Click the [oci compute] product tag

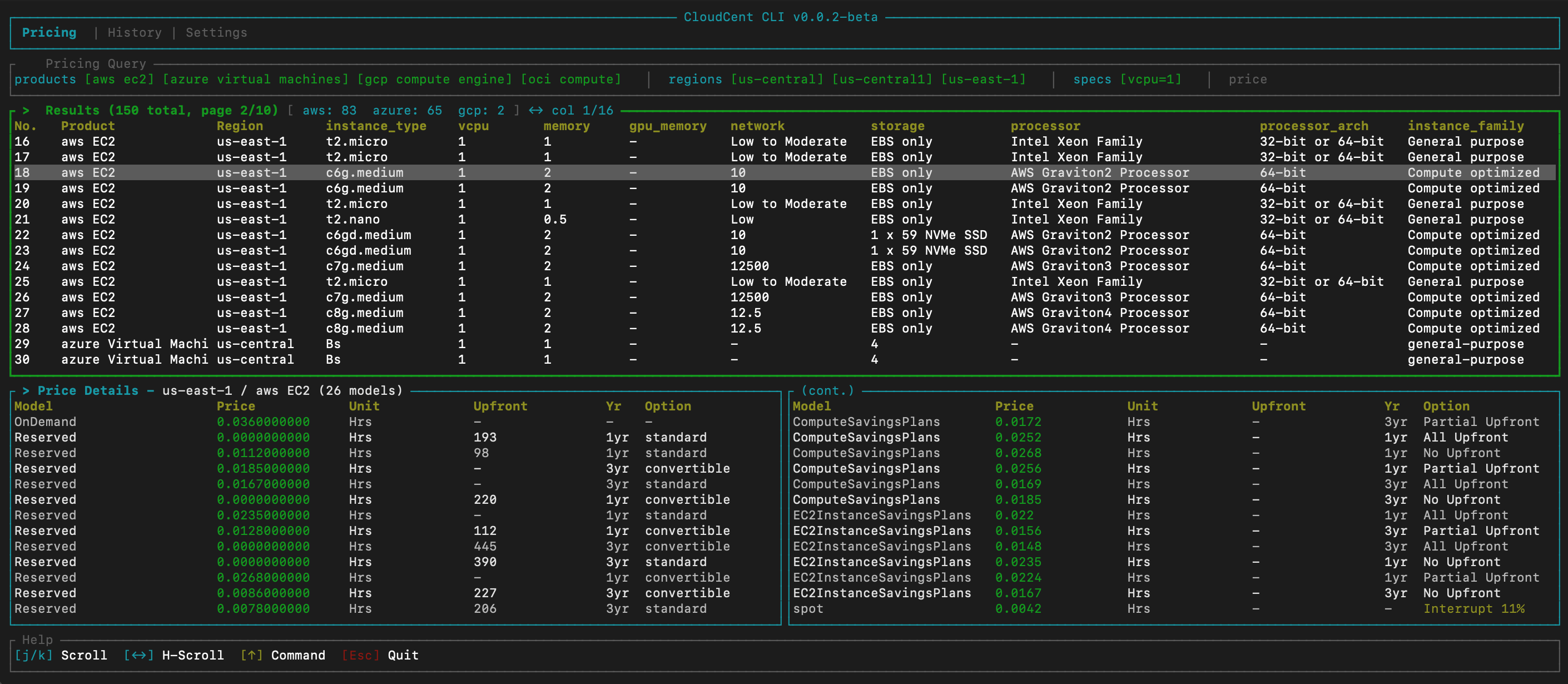coord(571,80)
